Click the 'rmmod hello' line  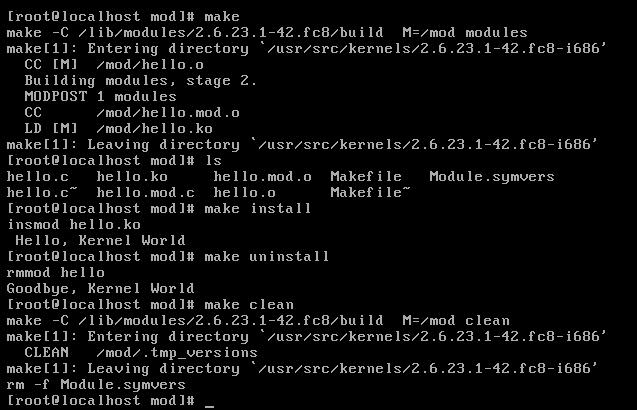click(x=56, y=273)
